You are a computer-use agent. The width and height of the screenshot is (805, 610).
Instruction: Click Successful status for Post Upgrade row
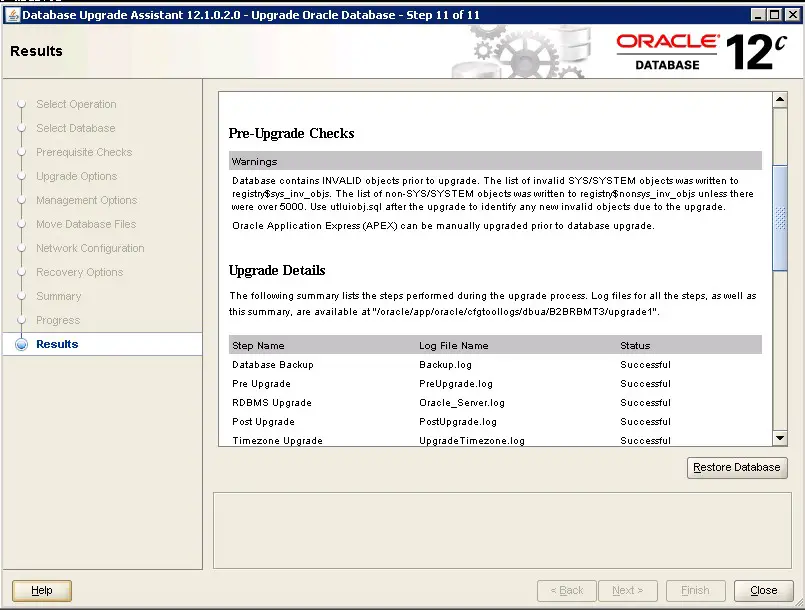tap(645, 422)
